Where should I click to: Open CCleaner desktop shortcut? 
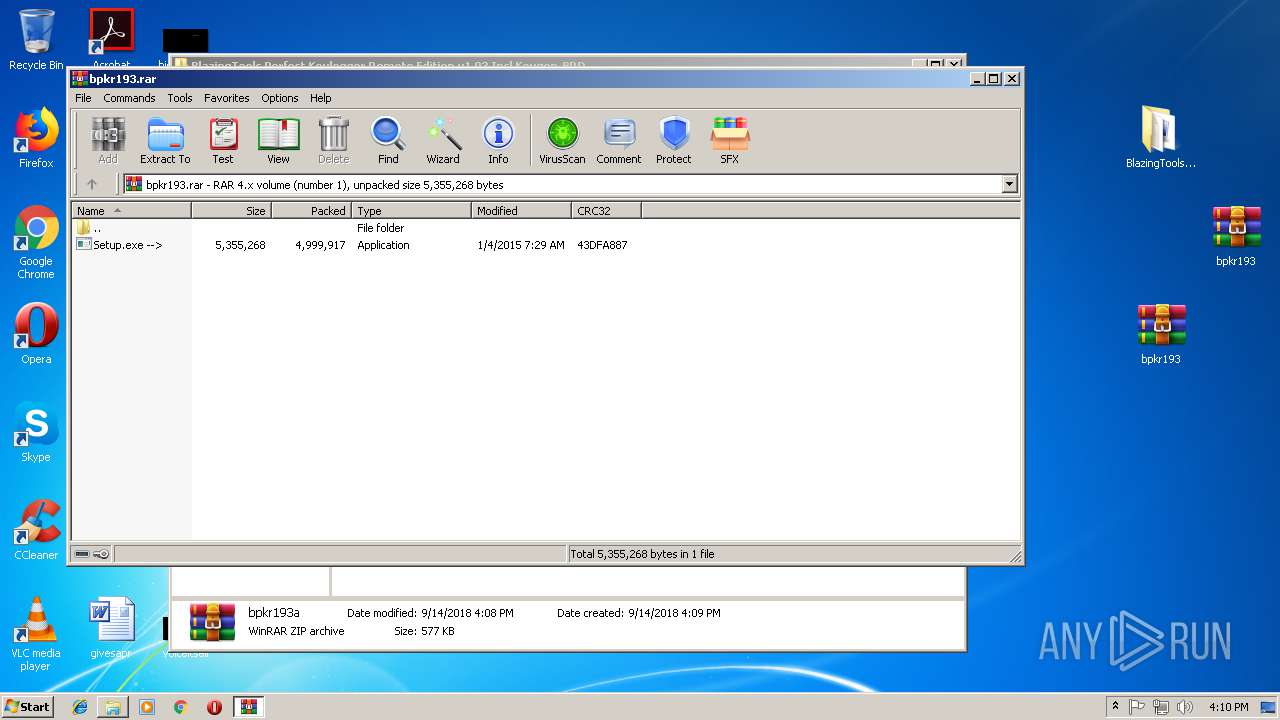(36, 530)
